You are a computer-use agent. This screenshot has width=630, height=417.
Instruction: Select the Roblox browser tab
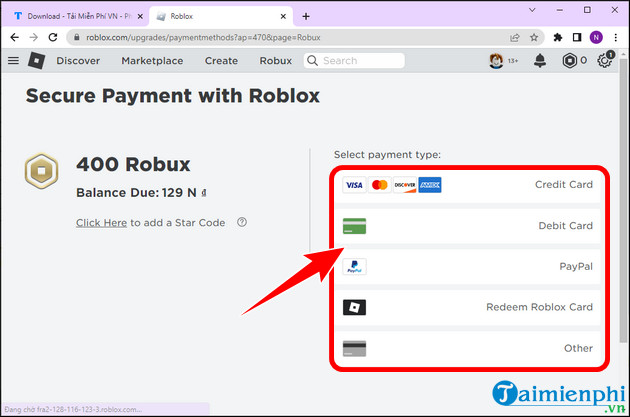[220, 16]
